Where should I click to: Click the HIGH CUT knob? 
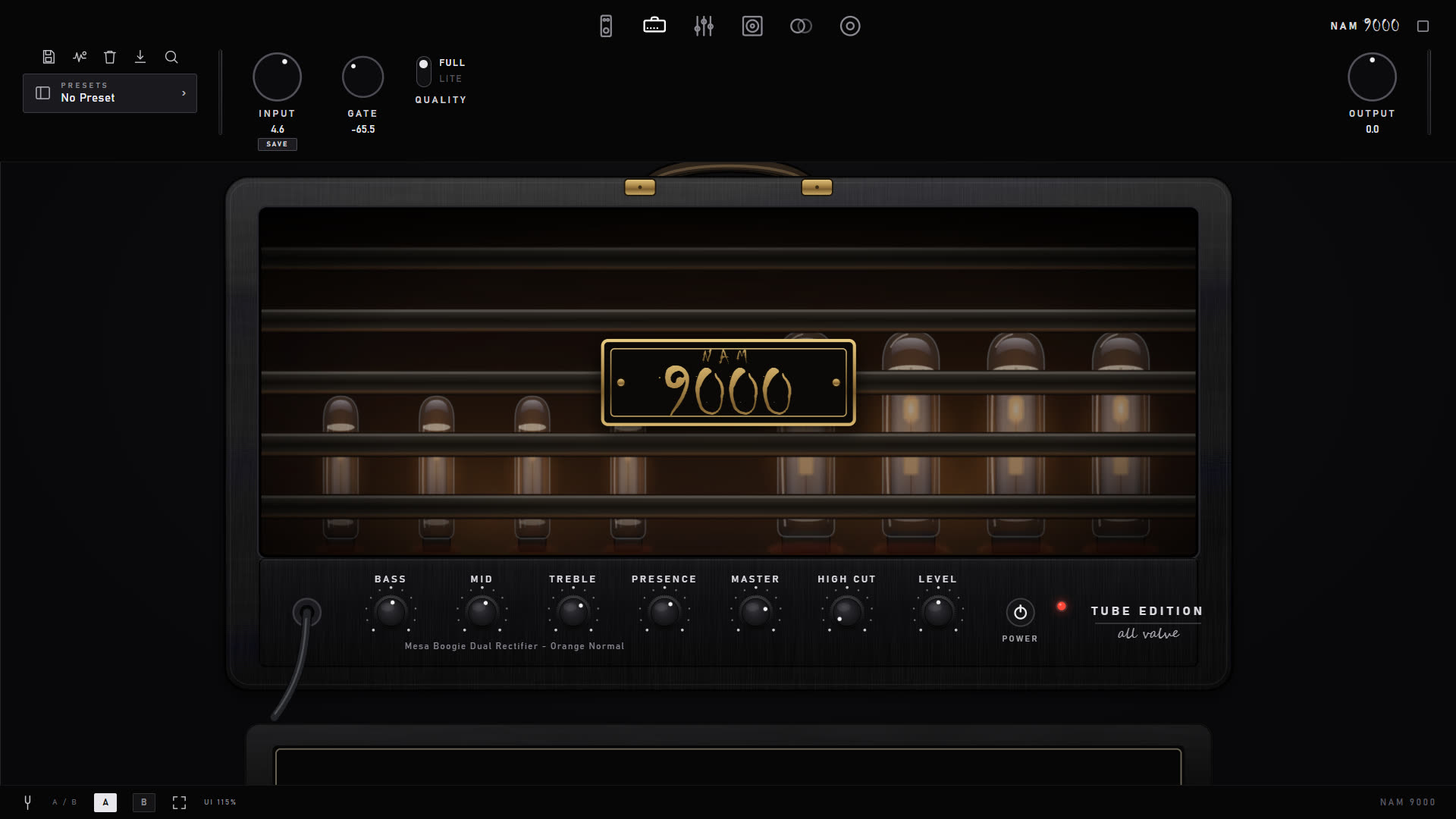pos(846,611)
